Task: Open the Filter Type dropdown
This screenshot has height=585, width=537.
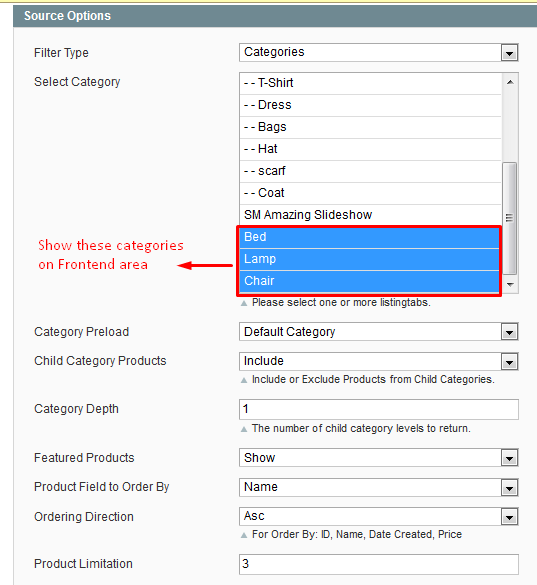Action: [378, 53]
